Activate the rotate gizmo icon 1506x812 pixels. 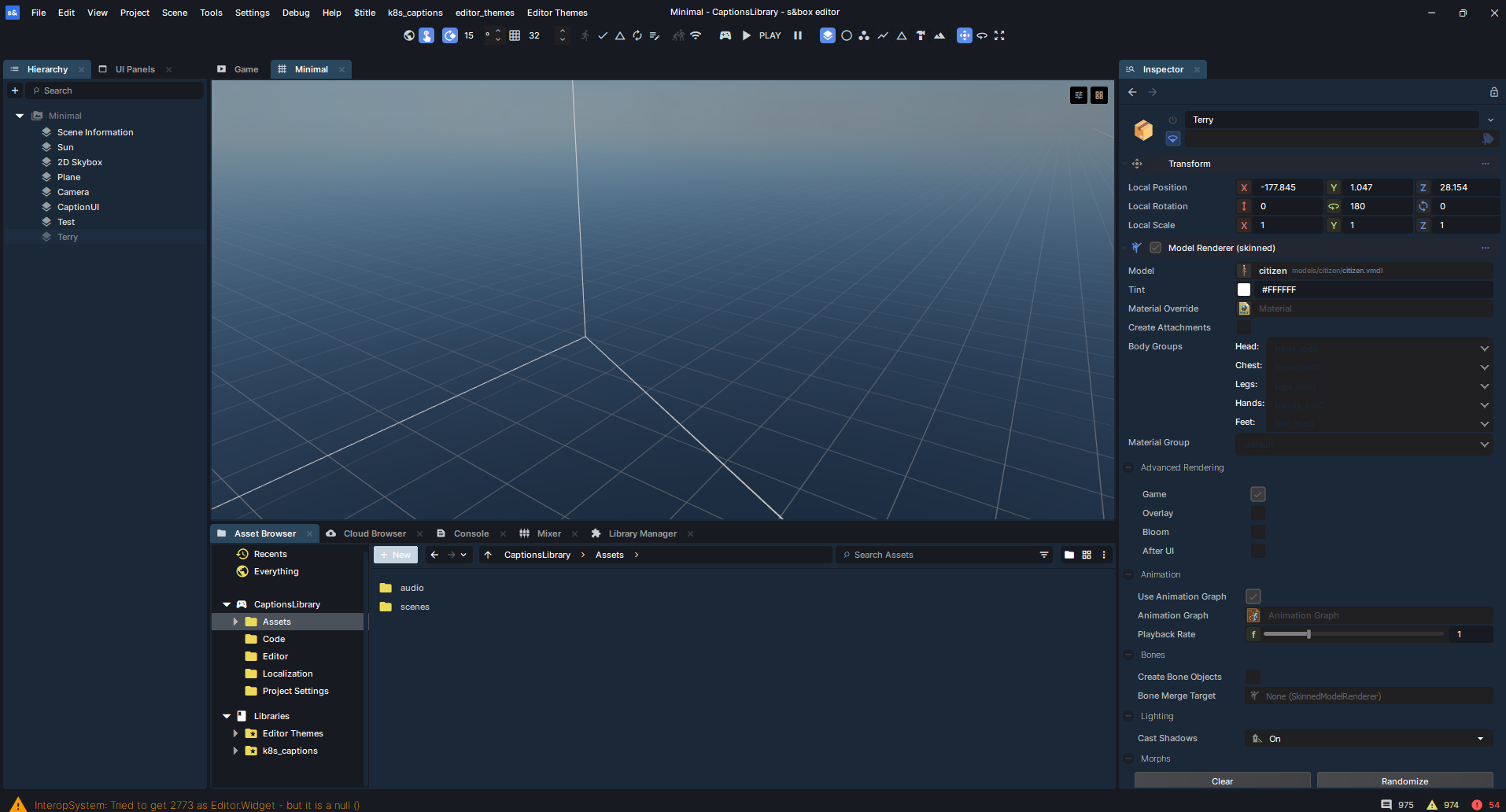point(982,35)
